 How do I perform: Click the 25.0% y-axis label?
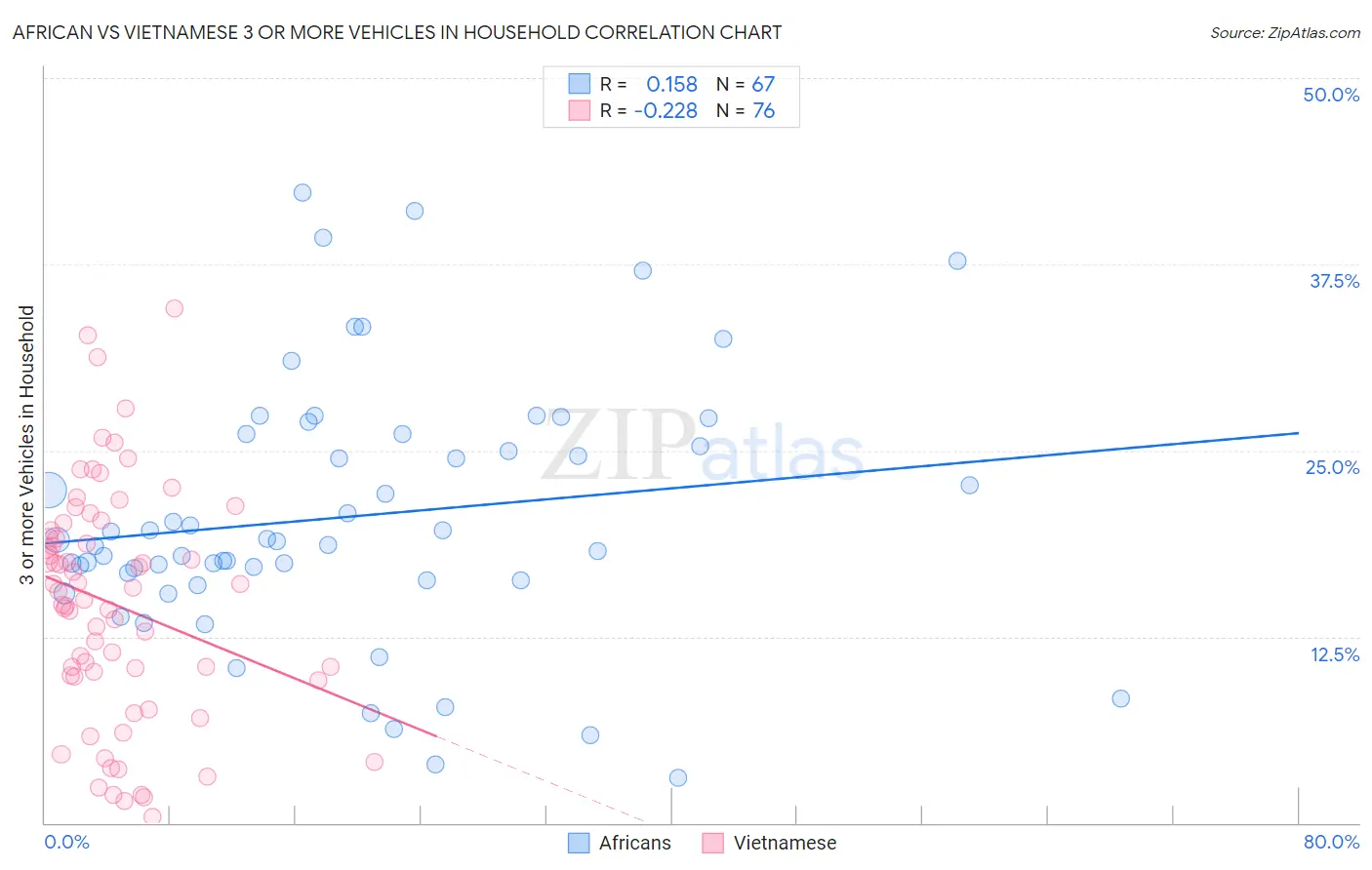click(1332, 467)
